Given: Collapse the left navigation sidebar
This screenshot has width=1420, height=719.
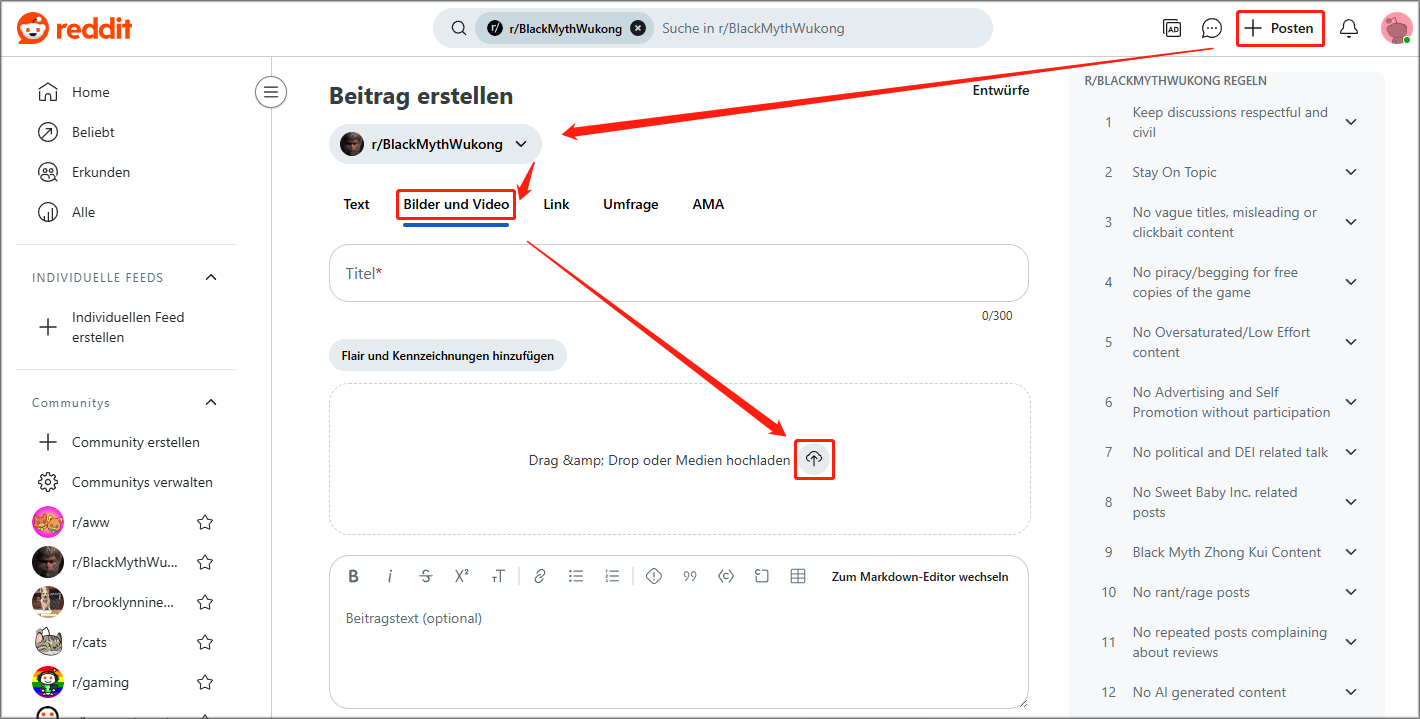Looking at the screenshot, I should (x=270, y=93).
